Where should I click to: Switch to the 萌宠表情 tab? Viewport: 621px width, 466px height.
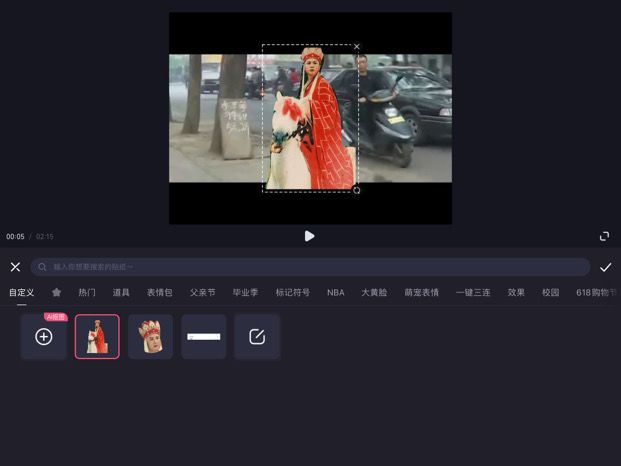click(421, 293)
